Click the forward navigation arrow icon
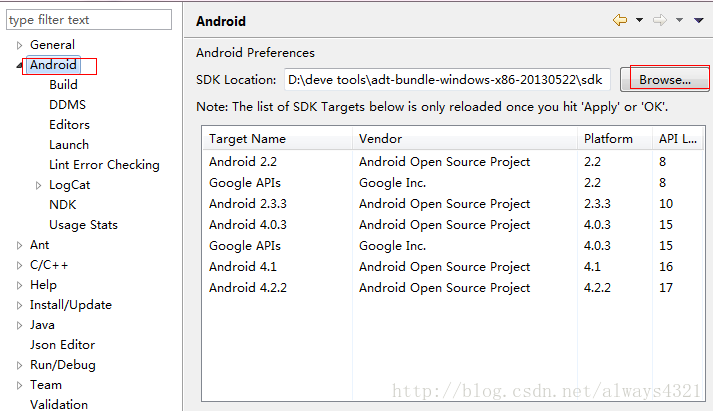This screenshot has width=713, height=411. 660,20
